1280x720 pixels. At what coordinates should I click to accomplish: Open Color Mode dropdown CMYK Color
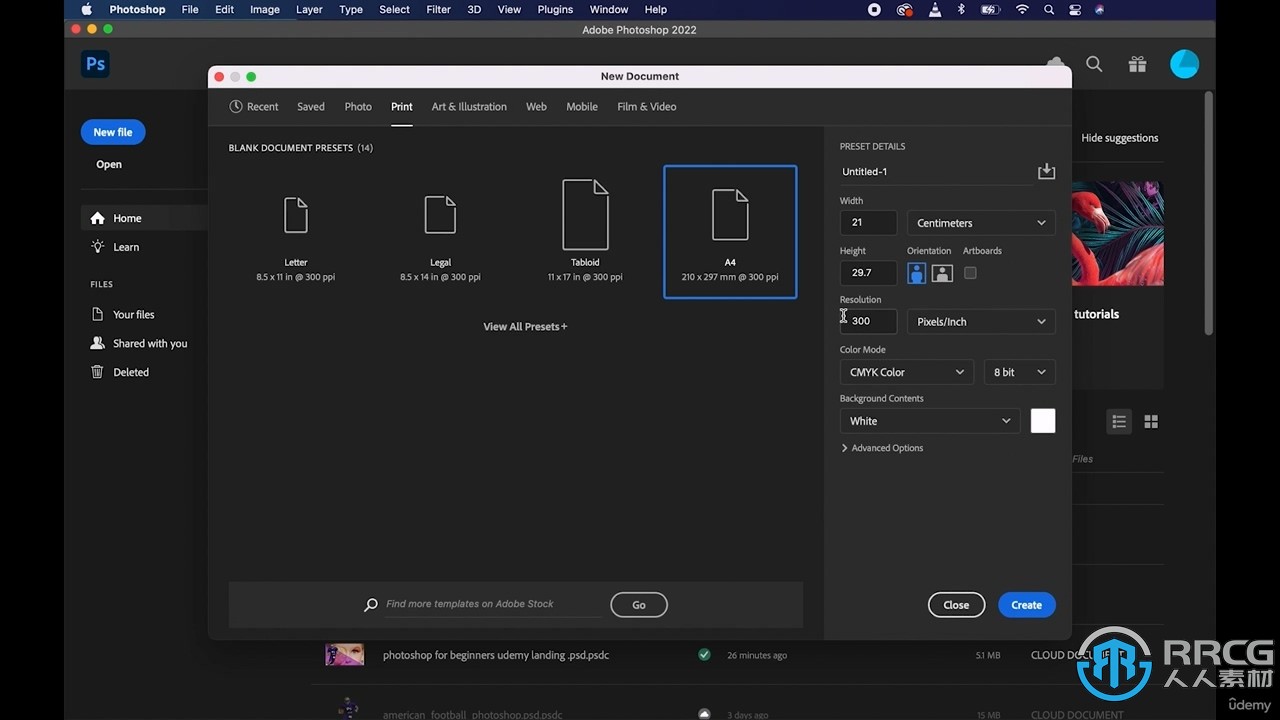906,372
